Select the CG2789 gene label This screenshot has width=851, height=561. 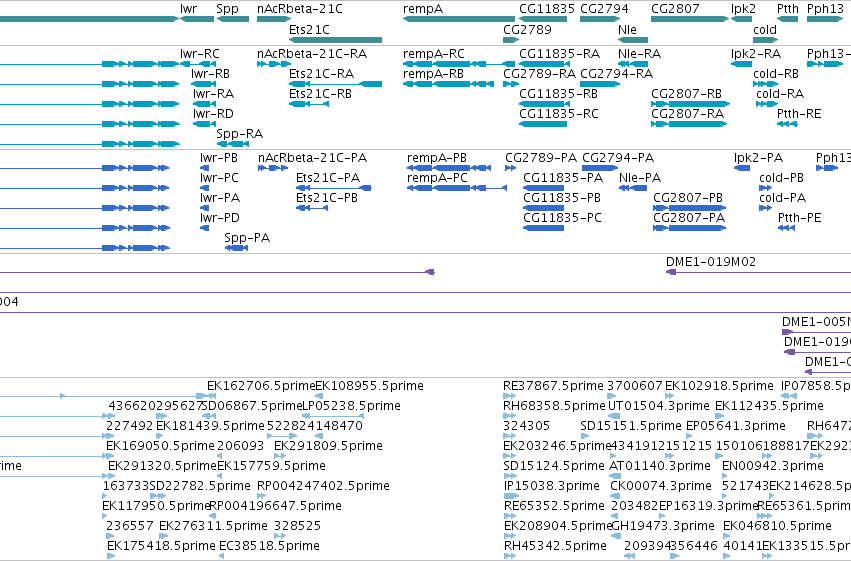point(527,29)
